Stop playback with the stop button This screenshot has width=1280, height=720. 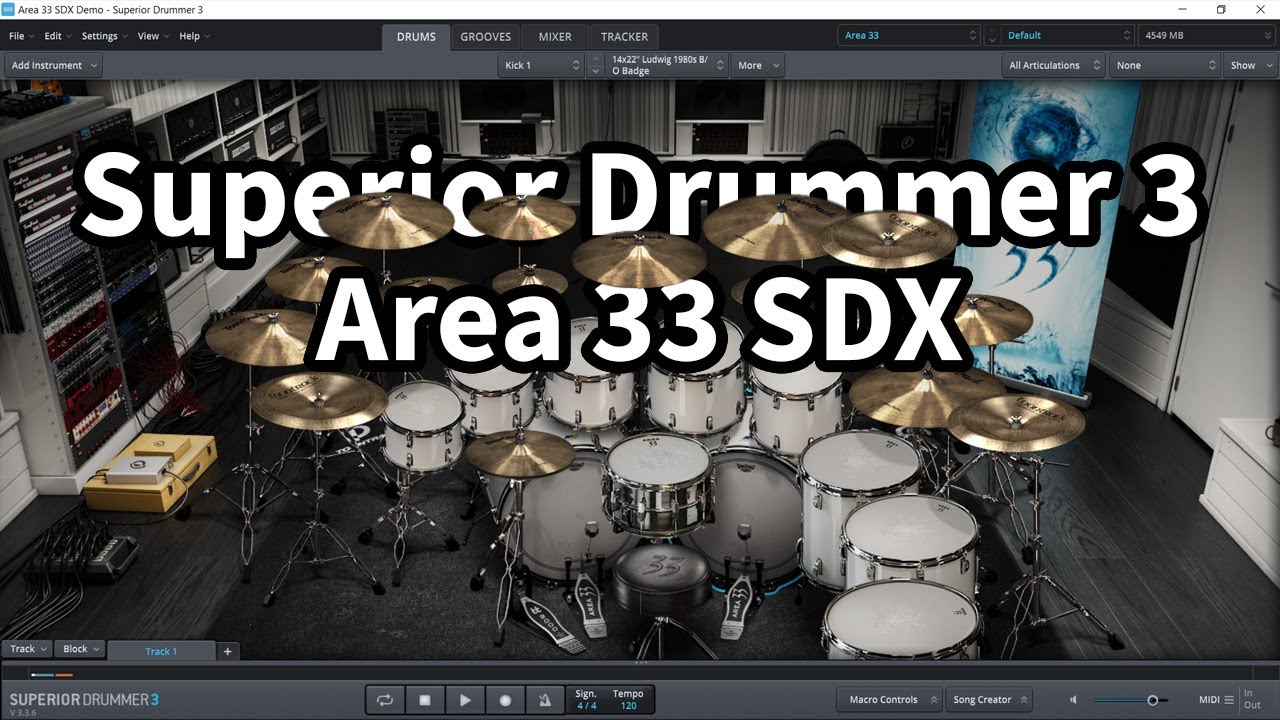point(425,700)
